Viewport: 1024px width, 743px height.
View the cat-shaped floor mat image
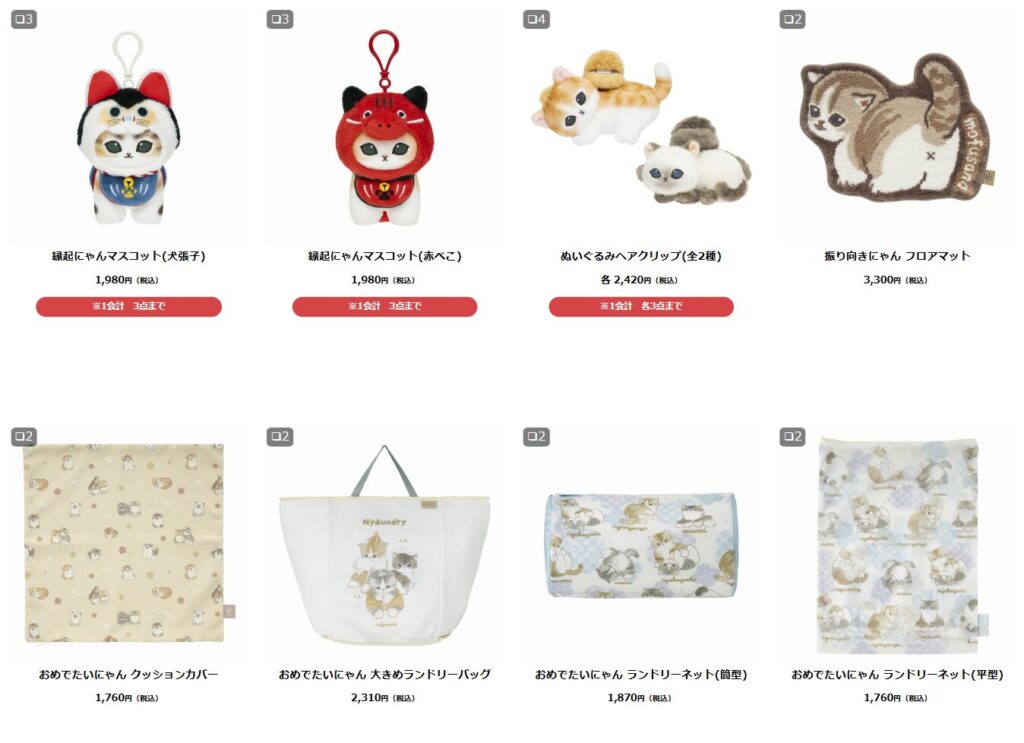[x=896, y=127]
